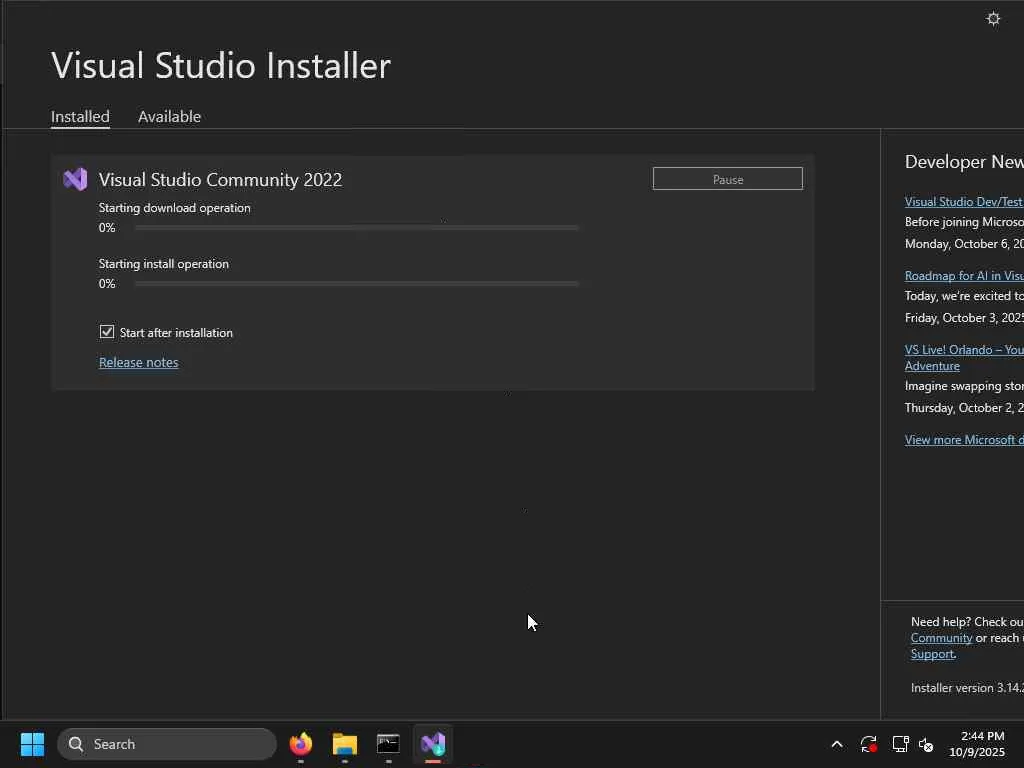Open the Support link
Screen dimensions: 1024x768
click(932, 654)
